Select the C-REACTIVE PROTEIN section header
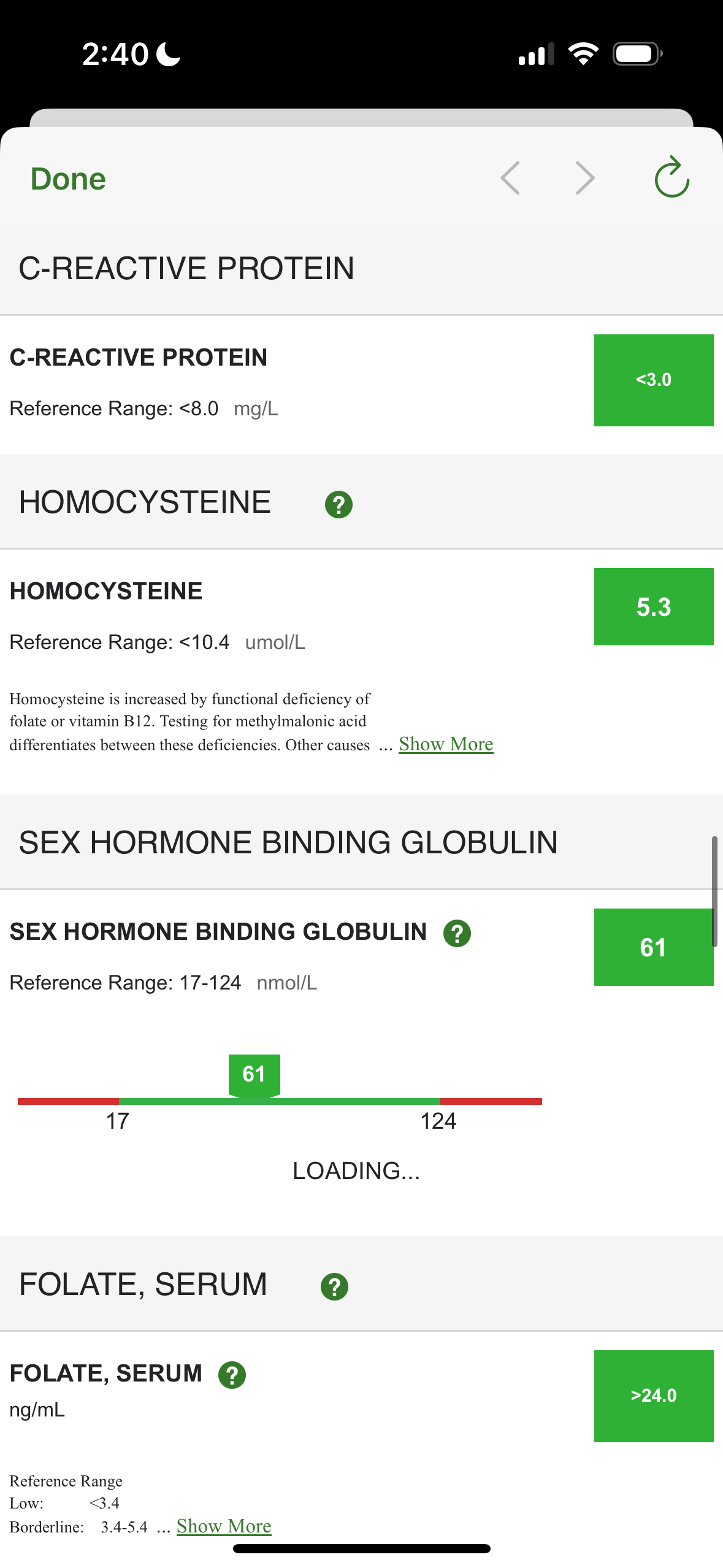Image resolution: width=723 pixels, height=1568 pixels. 186,269
